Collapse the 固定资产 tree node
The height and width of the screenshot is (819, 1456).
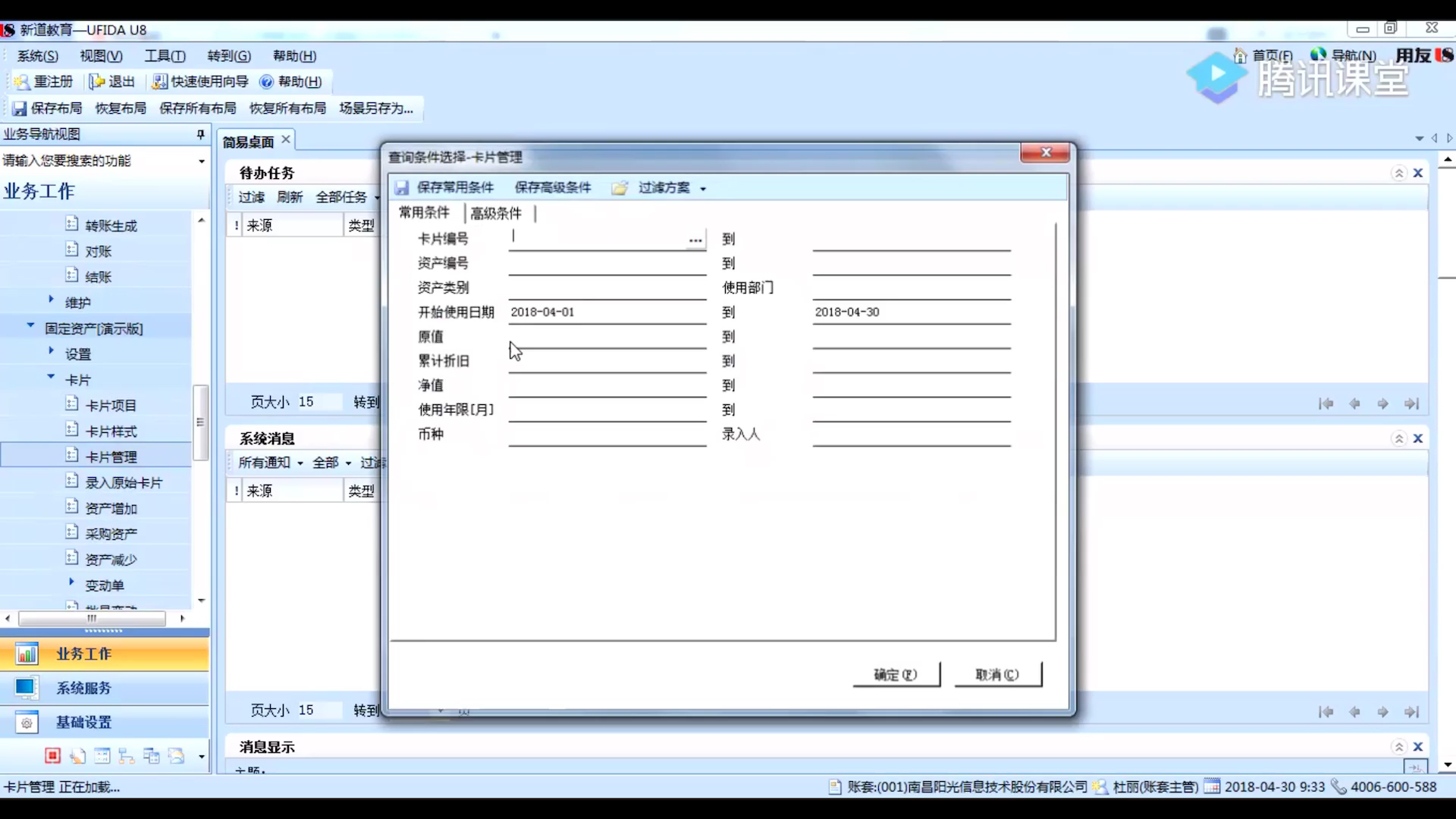point(30,326)
